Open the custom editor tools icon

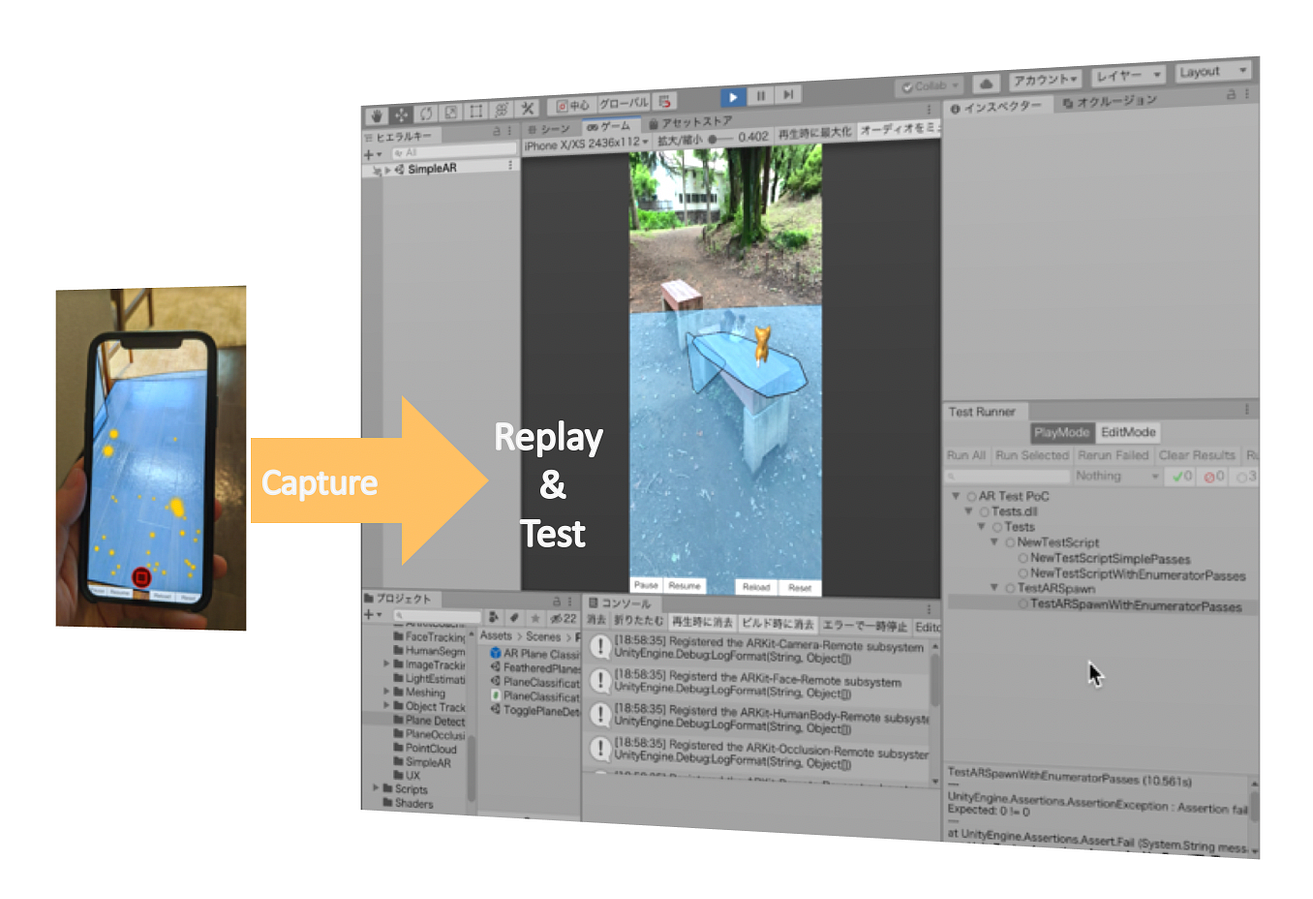click(x=527, y=108)
